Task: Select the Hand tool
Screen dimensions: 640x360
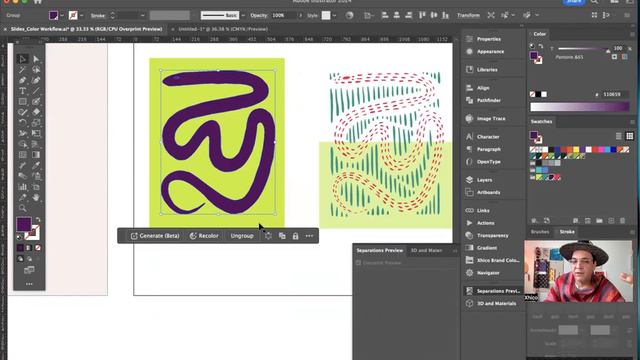Action: tap(36, 198)
